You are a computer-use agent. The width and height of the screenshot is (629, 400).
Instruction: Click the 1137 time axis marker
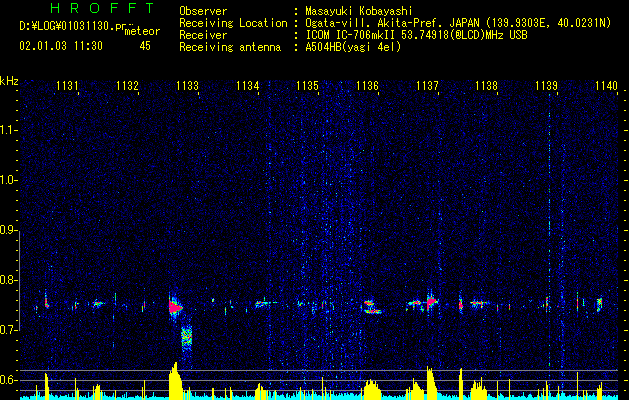[x=427, y=85]
